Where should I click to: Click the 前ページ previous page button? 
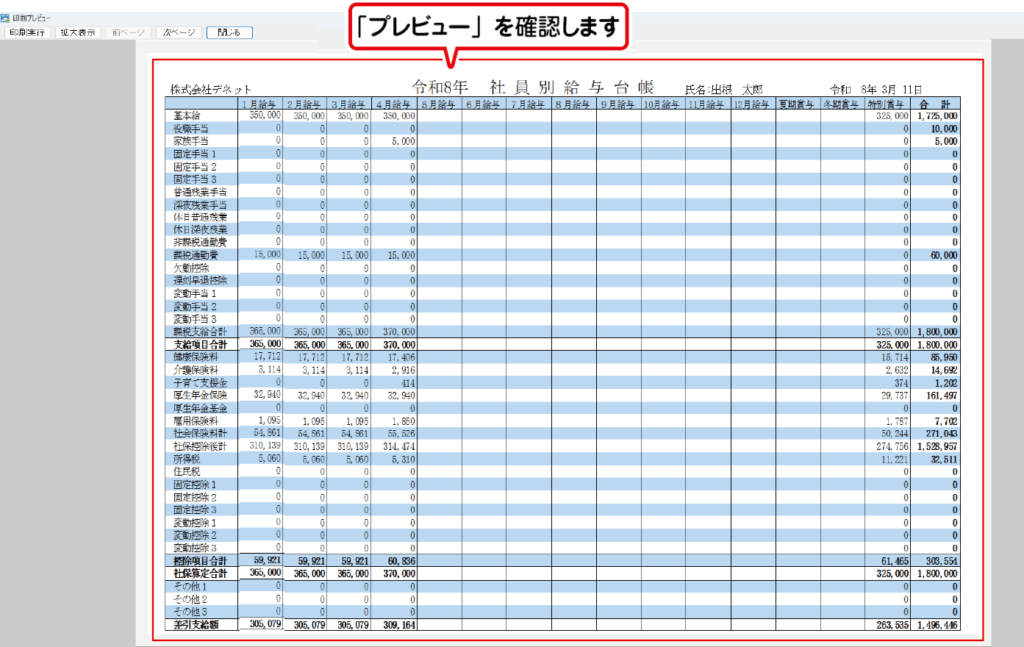click(x=127, y=32)
